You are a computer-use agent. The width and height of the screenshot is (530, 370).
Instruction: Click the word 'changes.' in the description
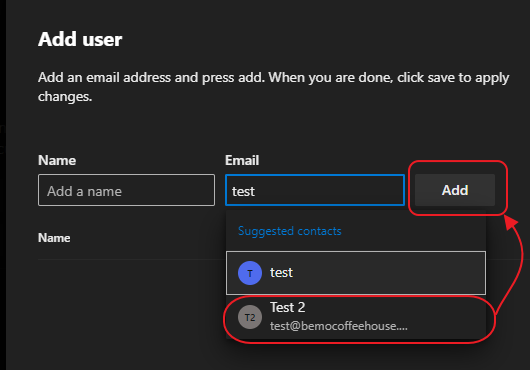65,97
